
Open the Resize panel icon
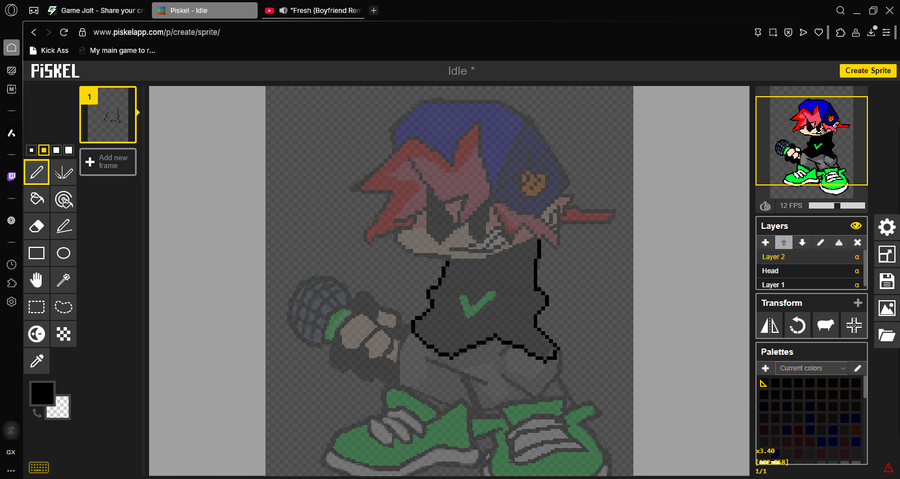click(887, 254)
